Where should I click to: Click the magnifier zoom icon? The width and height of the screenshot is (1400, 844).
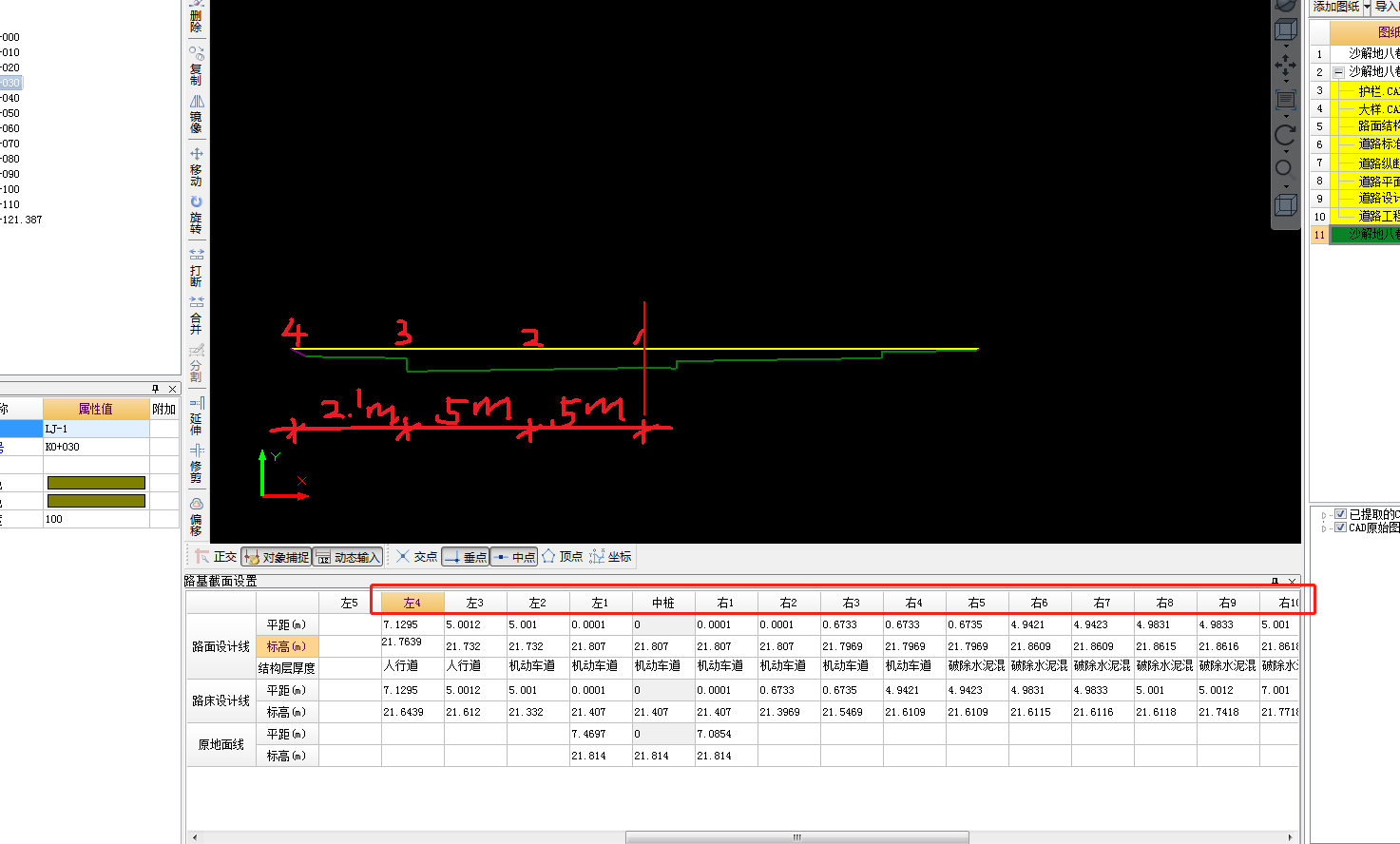click(1285, 169)
